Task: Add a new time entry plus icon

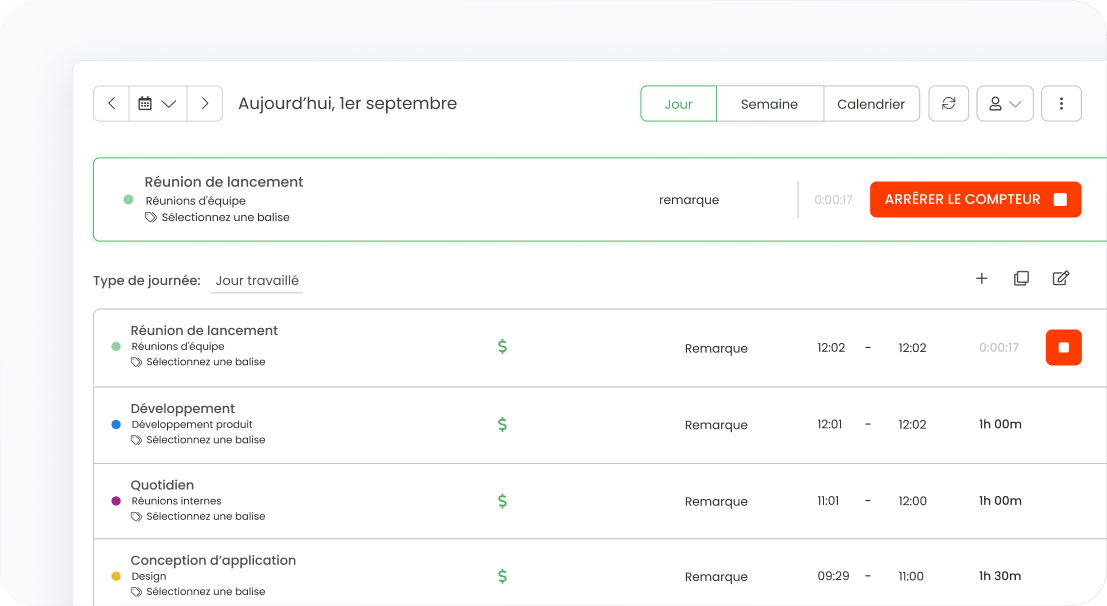Action: [x=981, y=278]
